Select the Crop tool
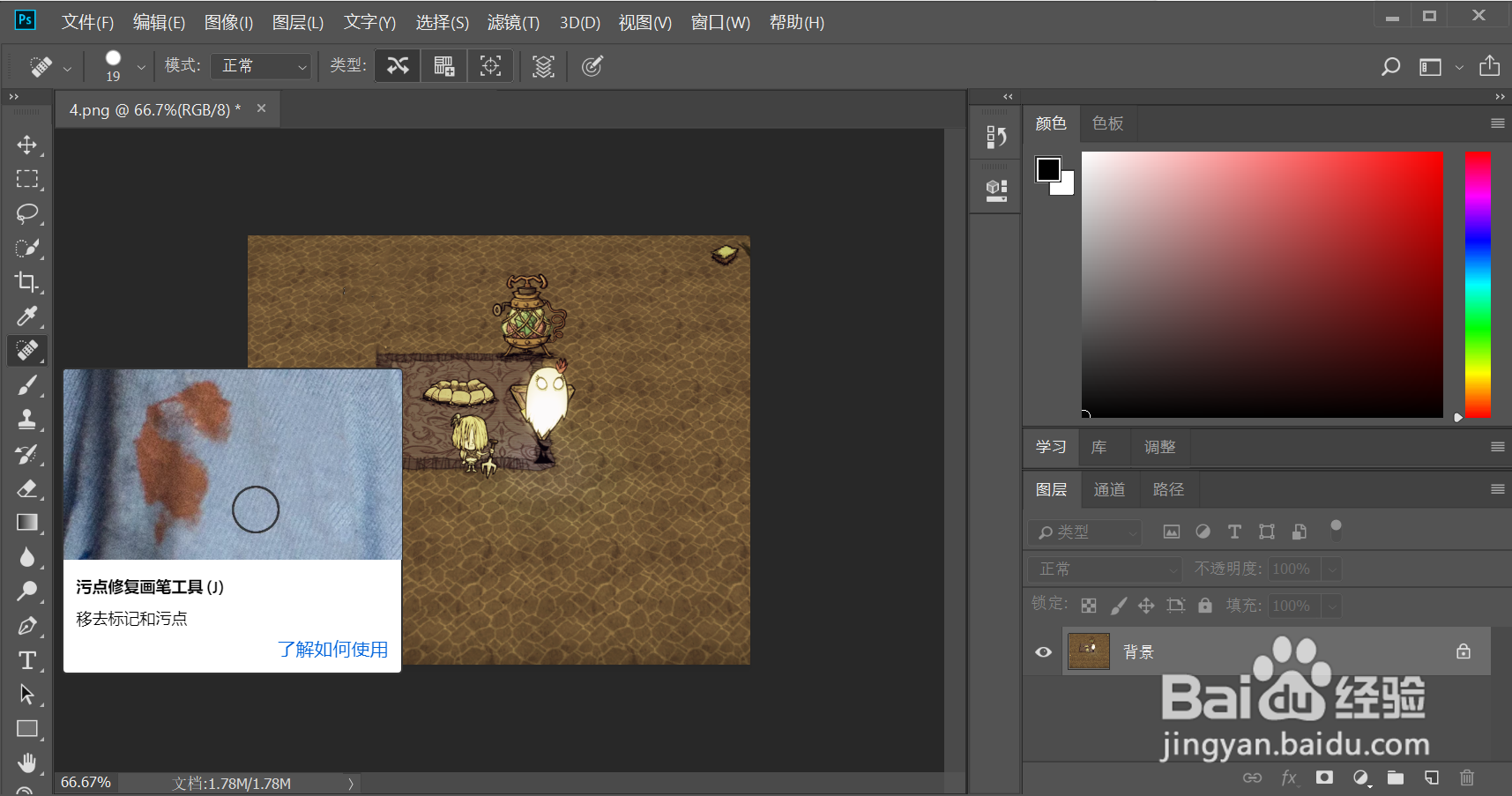 pyautogui.click(x=27, y=282)
